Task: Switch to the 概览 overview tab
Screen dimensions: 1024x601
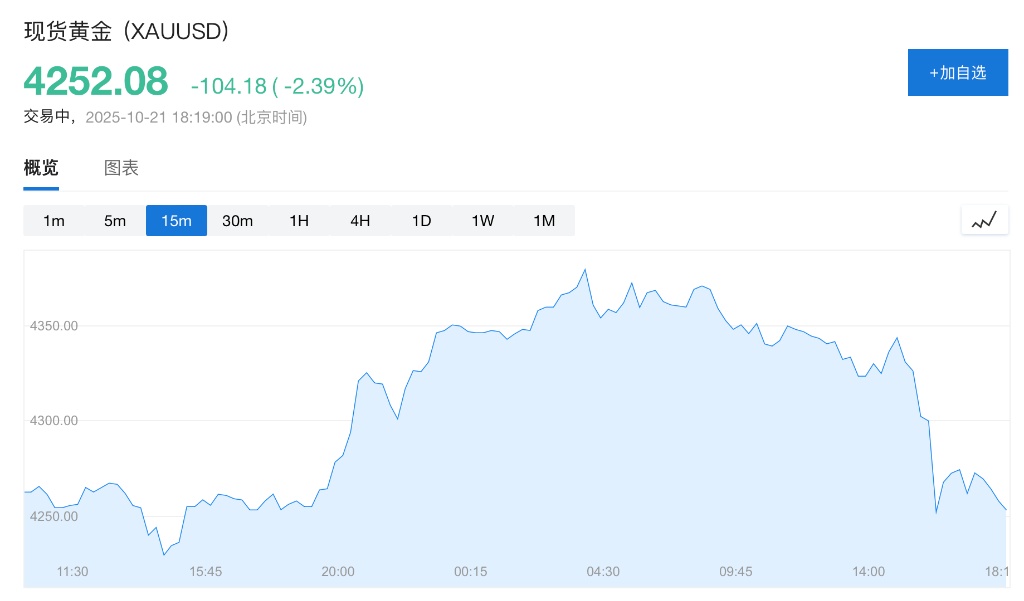Action: coord(41,168)
